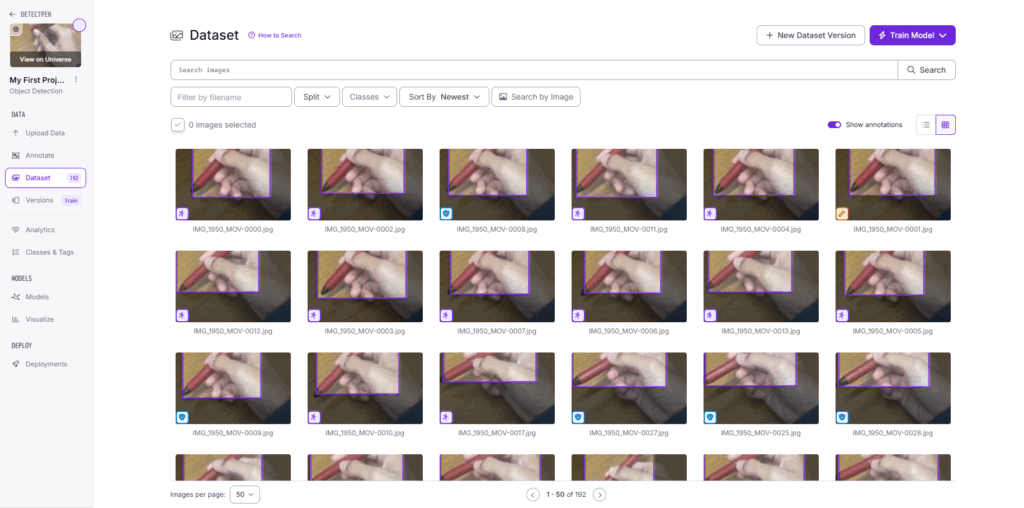
Task: Expand the Classes filter dropdown
Action: (x=369, y=97)
